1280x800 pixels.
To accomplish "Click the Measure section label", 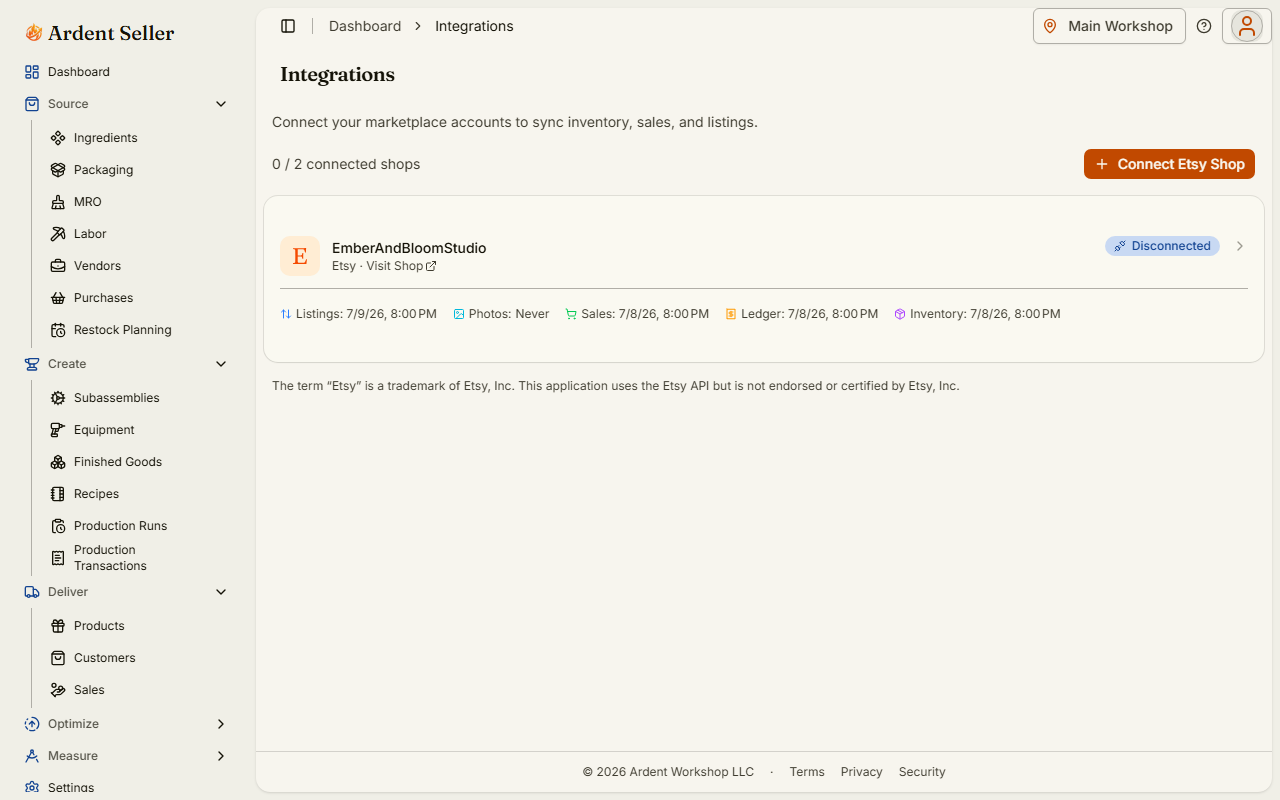I will [x=73, y=756].
